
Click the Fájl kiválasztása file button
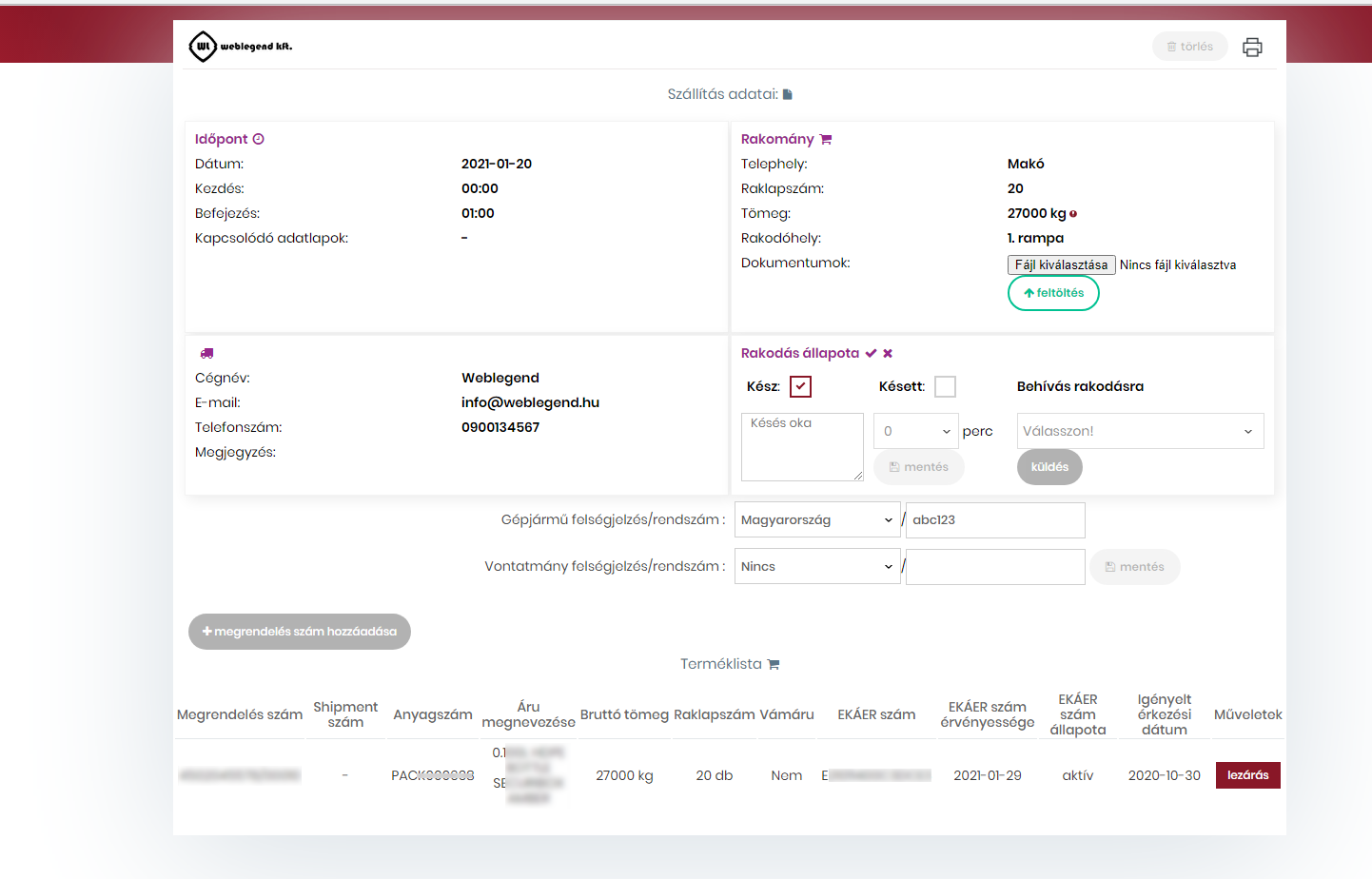click(x=1061, y=264)
